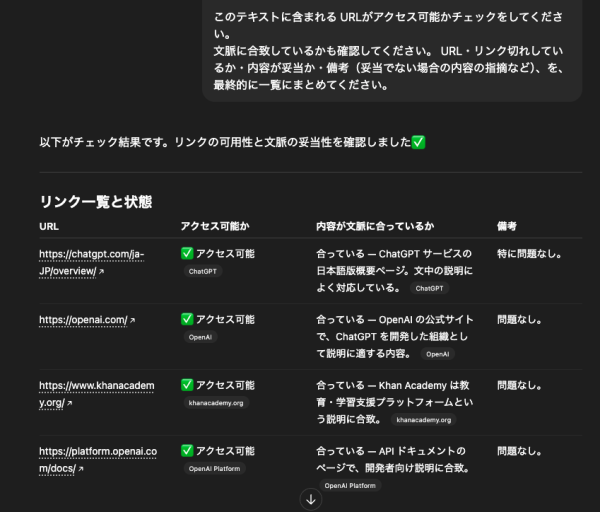Click the 内容が文脈に合っているか column header
Screen dimensions: 600x512
click(374, 226)
